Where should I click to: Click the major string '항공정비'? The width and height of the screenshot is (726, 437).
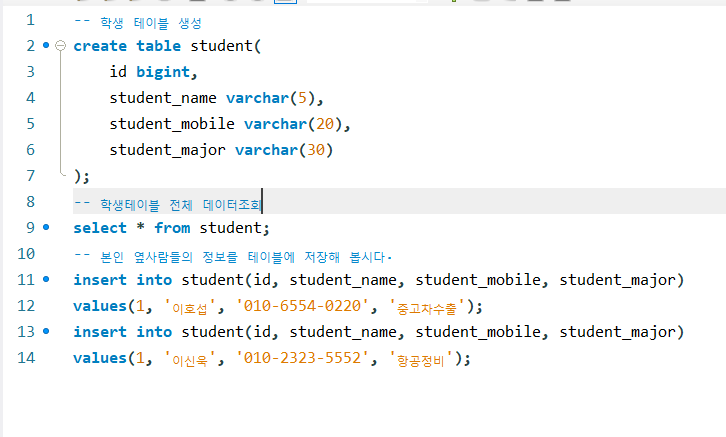click(420, 359)
